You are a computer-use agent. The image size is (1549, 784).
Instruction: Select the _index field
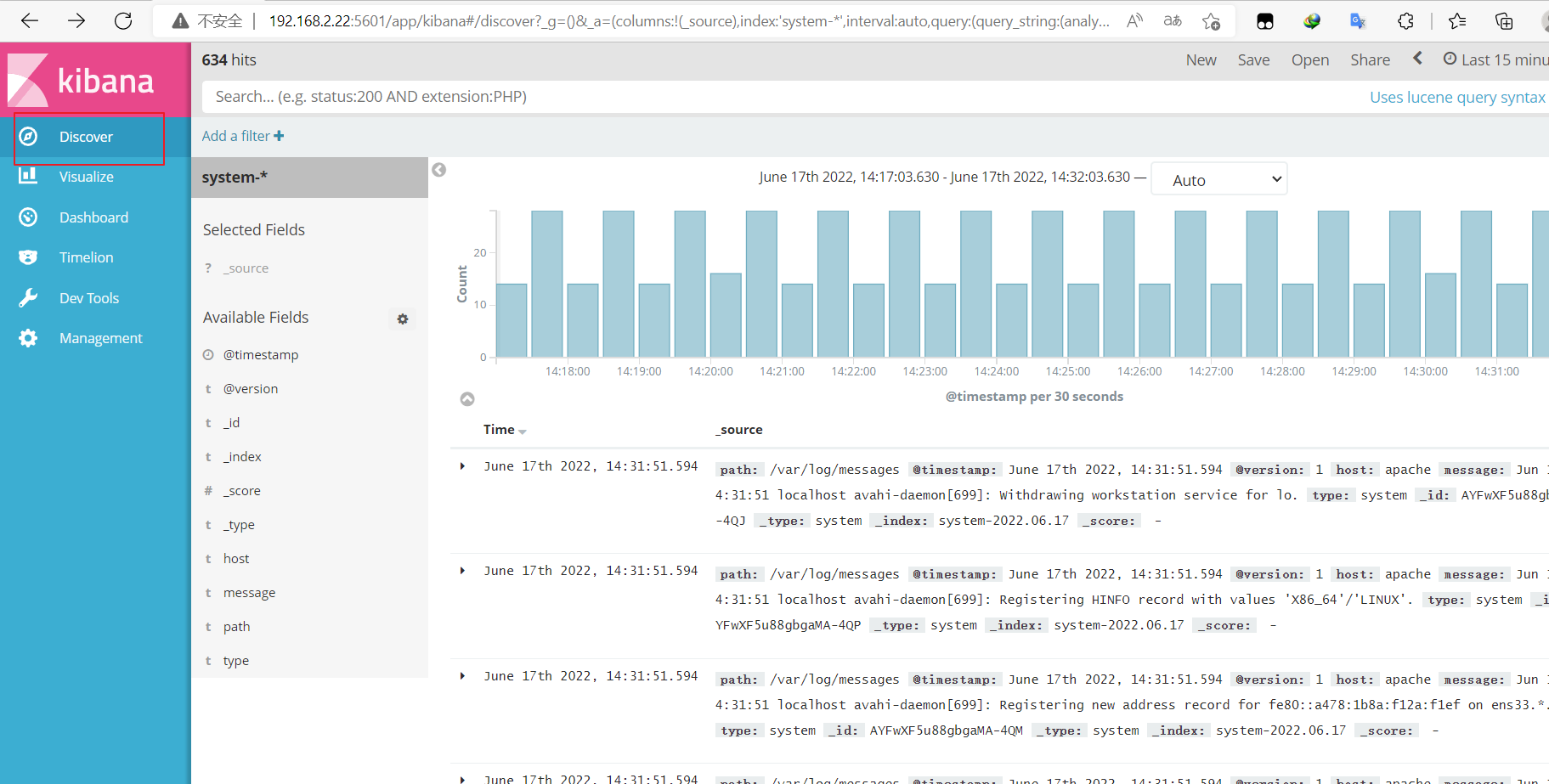(242, 457)
